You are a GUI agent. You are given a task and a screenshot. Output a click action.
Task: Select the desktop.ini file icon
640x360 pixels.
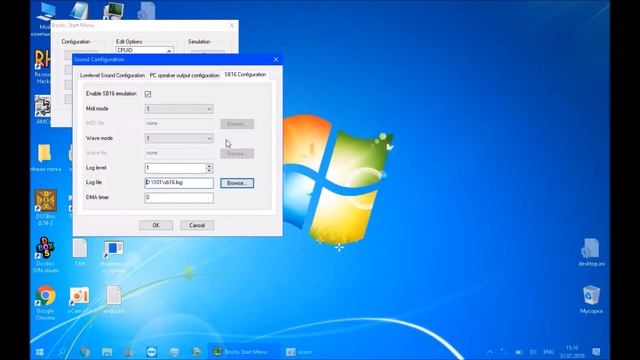click(x=591, y=252)
